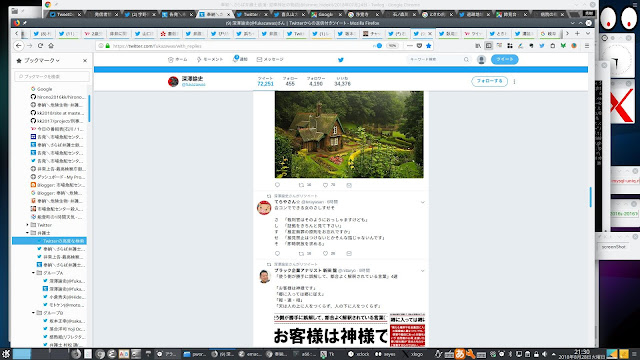Switch to xeyes in the taskbar
Viewport: 640px width, 360px height.
[386, 354]
